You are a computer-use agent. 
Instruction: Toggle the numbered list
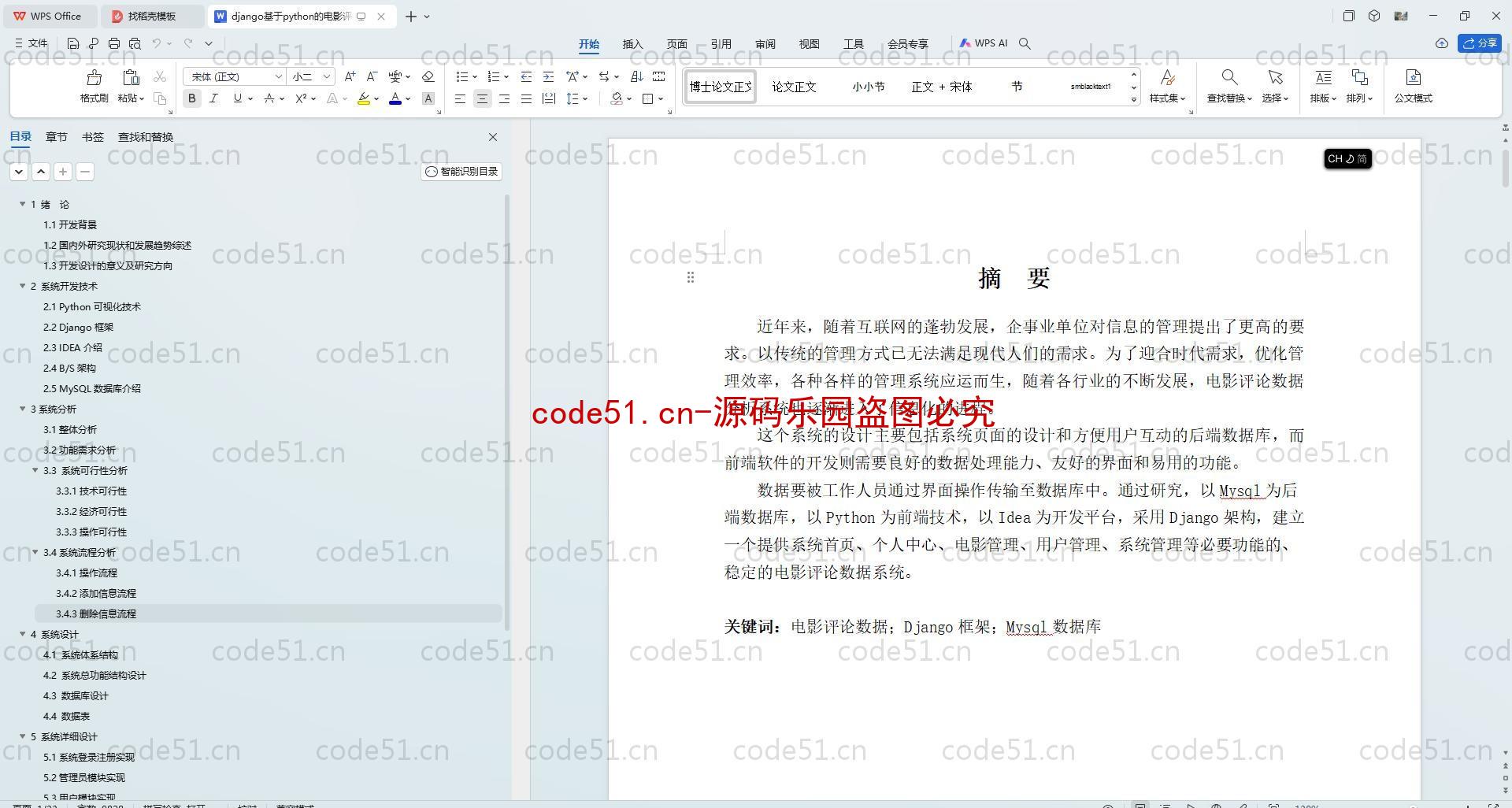(x=494, y=76)
